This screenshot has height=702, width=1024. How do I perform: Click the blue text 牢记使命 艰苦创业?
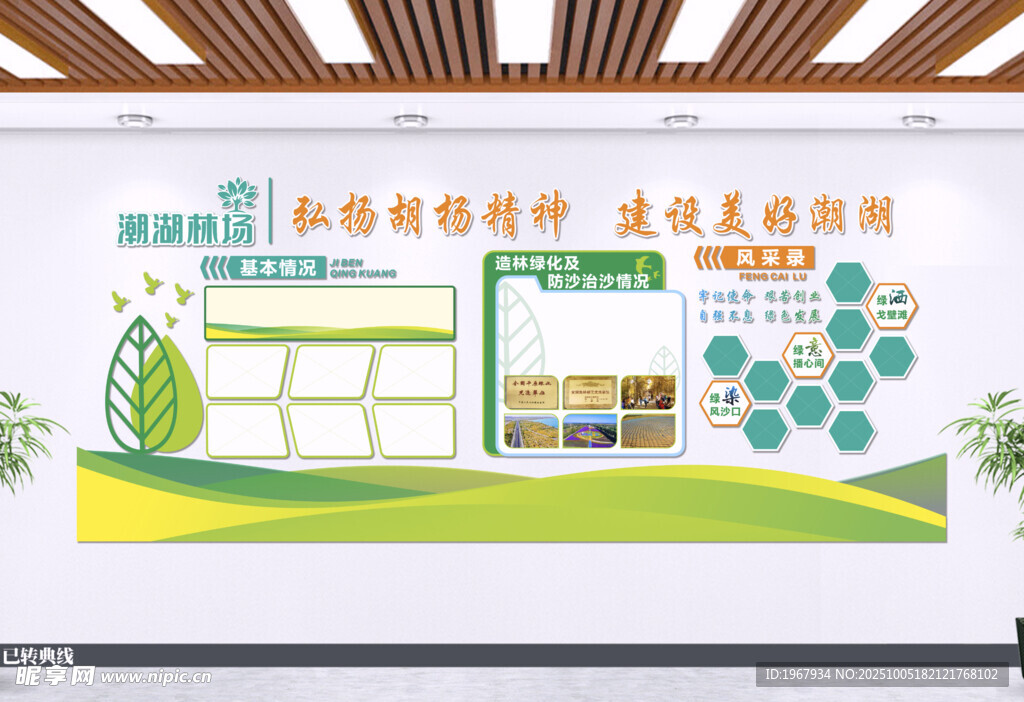pos(760,296)
